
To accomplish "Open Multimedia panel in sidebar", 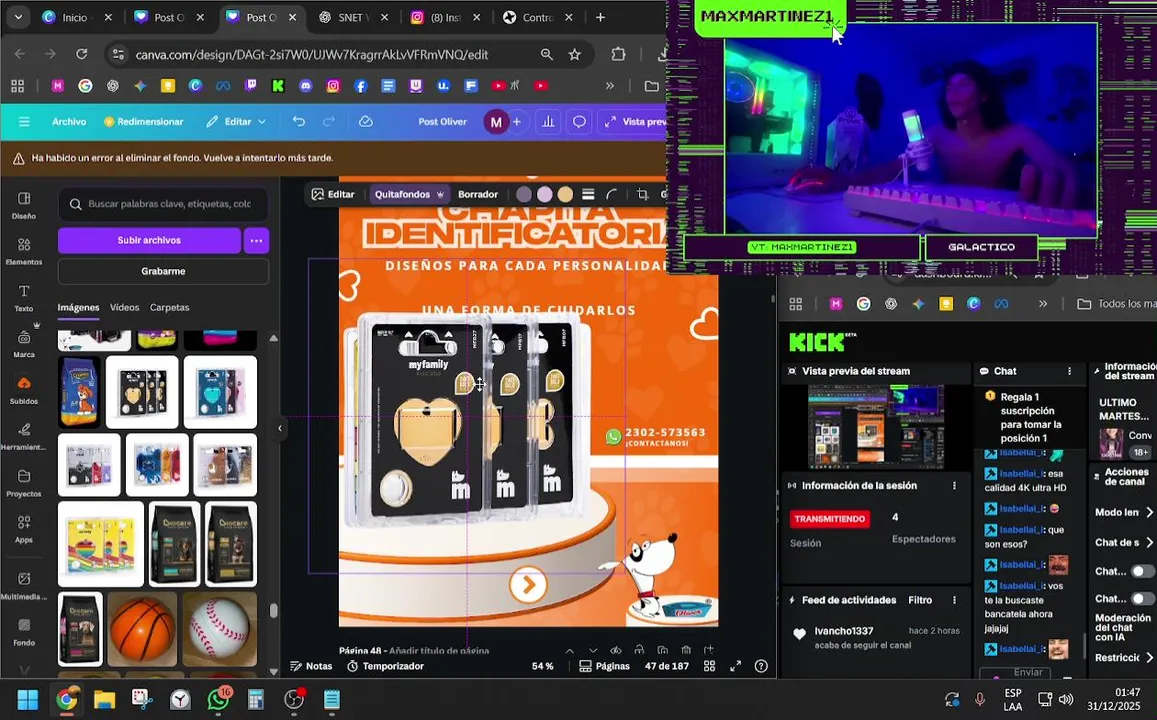I will [x=24, y=586].
